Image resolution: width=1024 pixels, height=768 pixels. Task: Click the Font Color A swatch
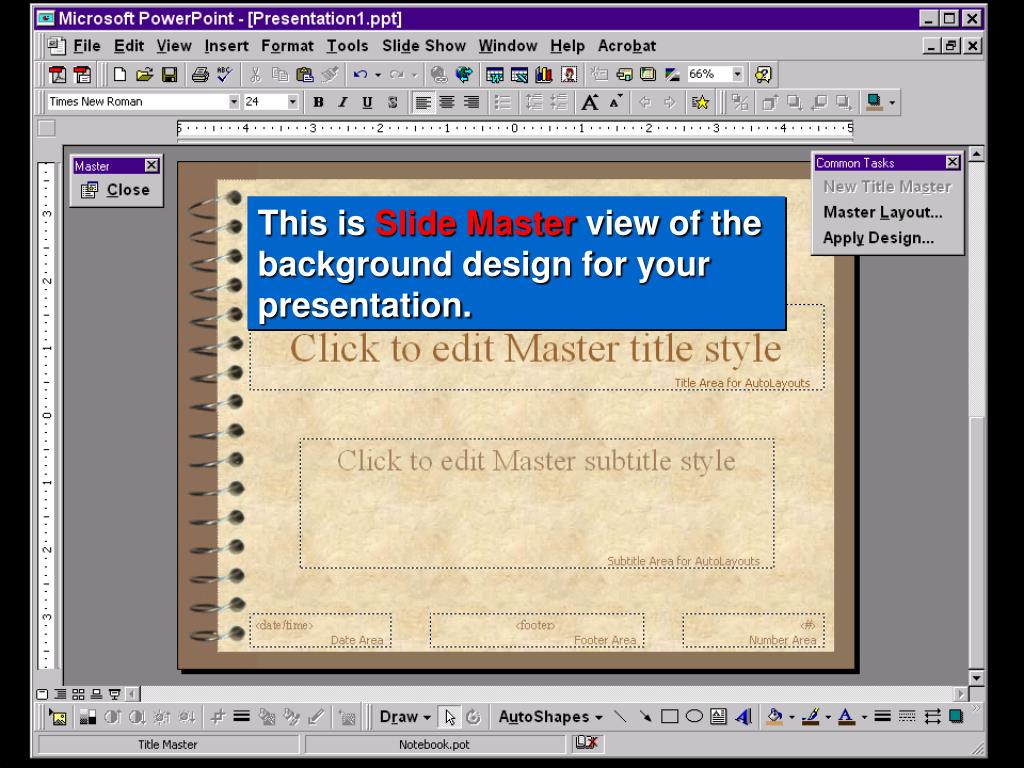[x=847, y=717]
